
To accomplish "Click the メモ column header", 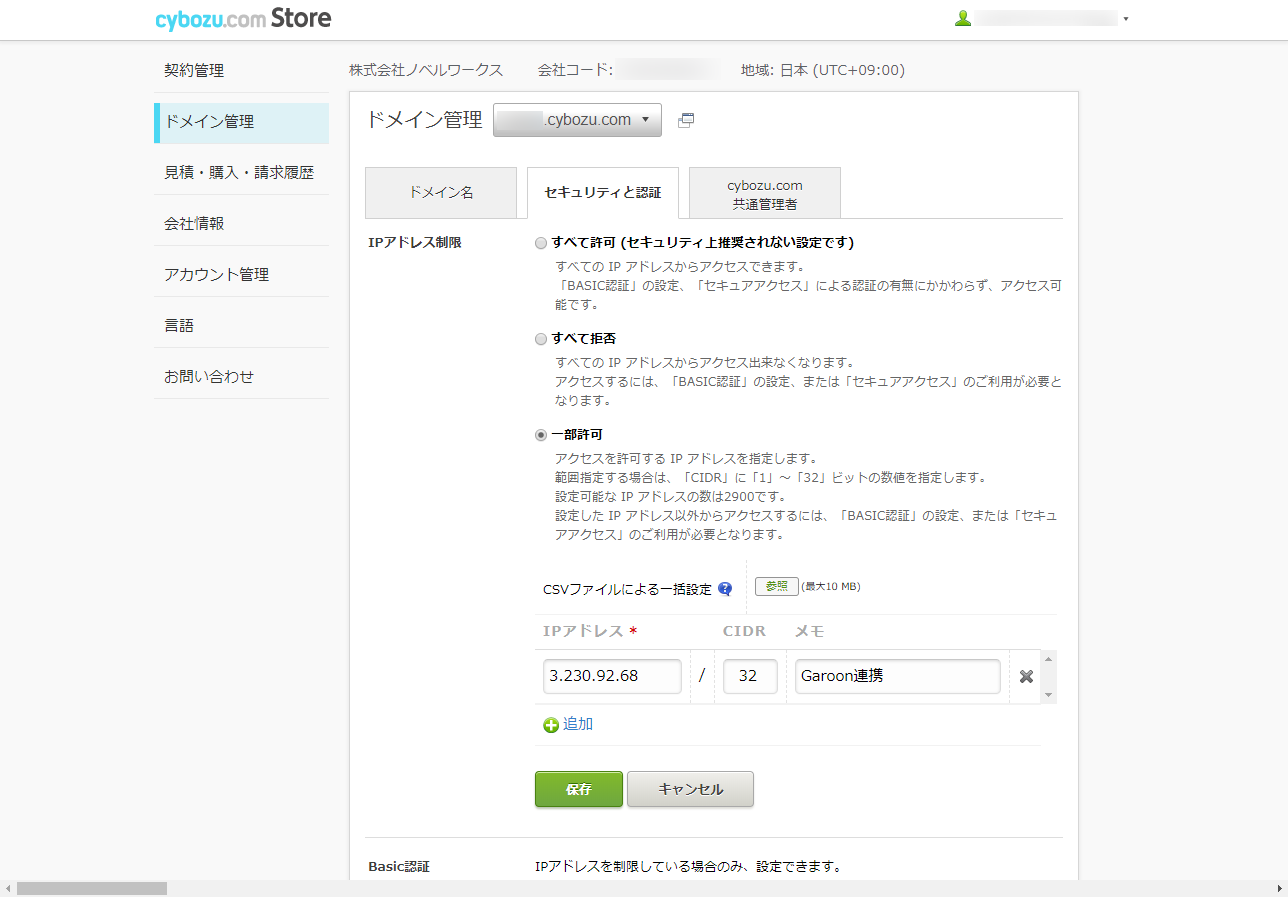I will pyautogui.click(x=810, y=631).
